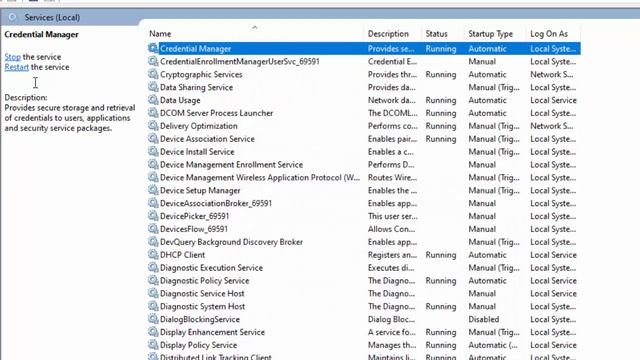Click the Device Install Service gear icon
Screen dimensions: 640x360
[153, 151]
